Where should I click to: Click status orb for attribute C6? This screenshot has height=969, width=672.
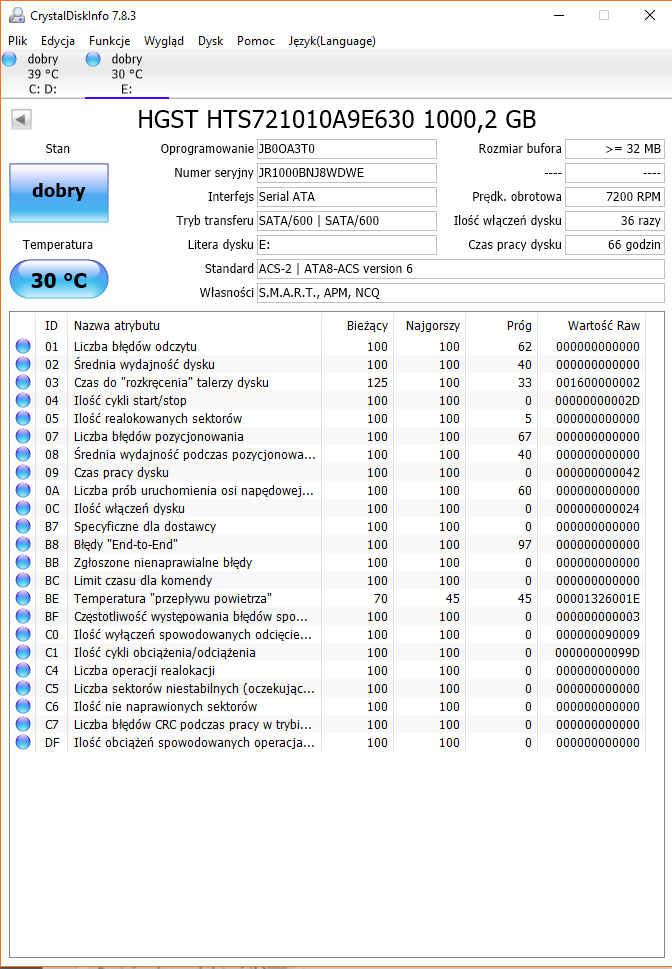coord(23,706)
